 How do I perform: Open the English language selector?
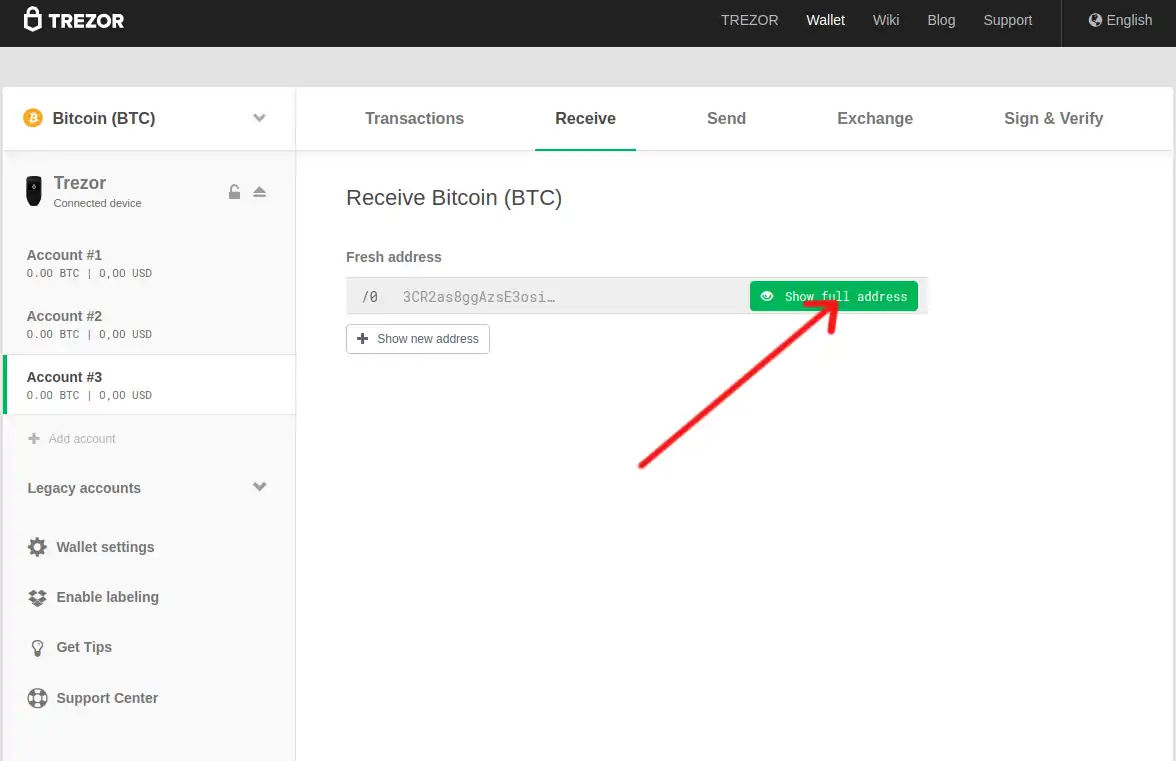(1120, 20)
